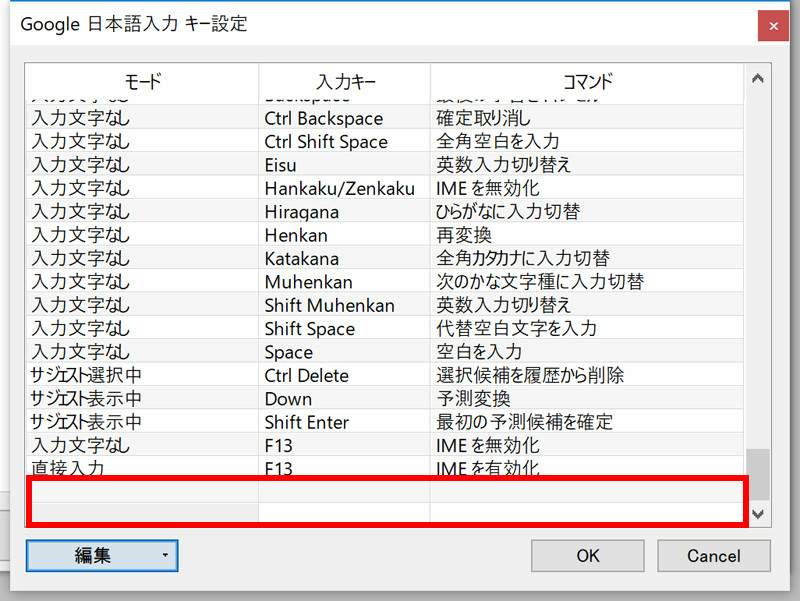
Task: Select the Down key cell
Action: coord(345,399)
